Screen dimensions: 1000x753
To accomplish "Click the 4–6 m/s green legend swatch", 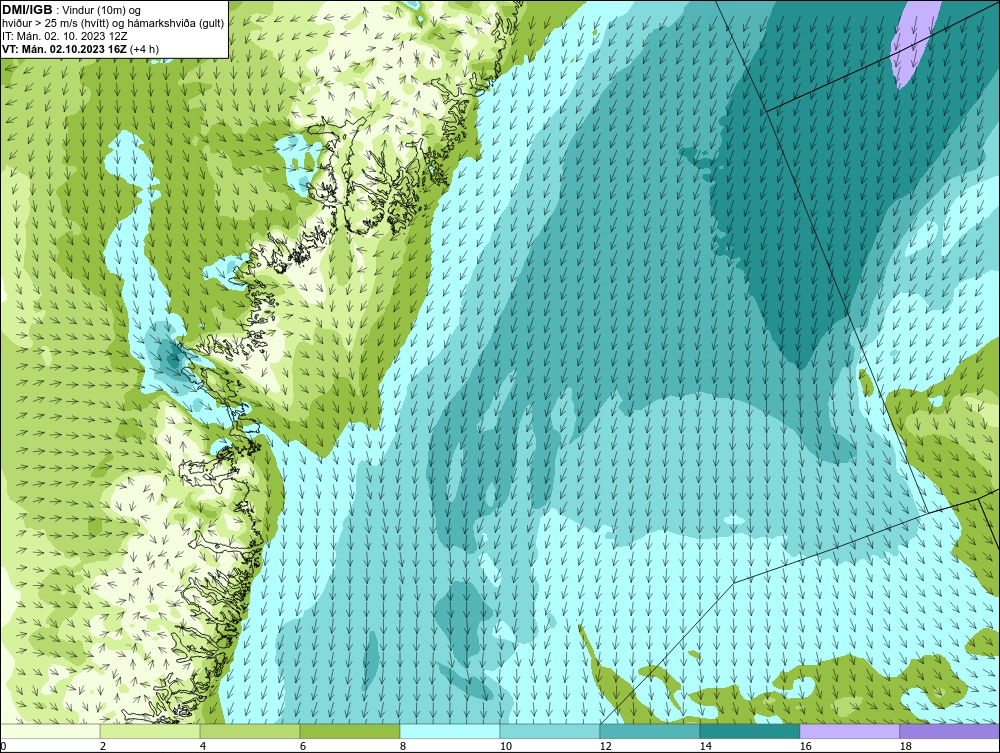I will [250, 731].
